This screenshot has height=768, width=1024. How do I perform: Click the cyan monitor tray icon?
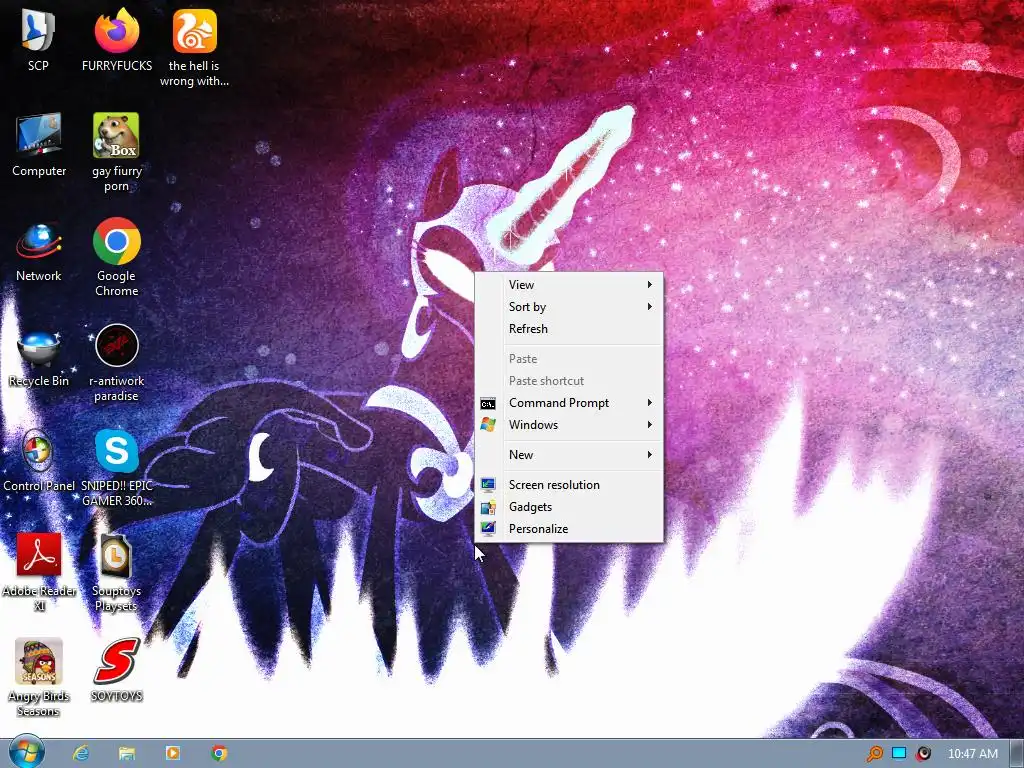click(x=899, y=754)
